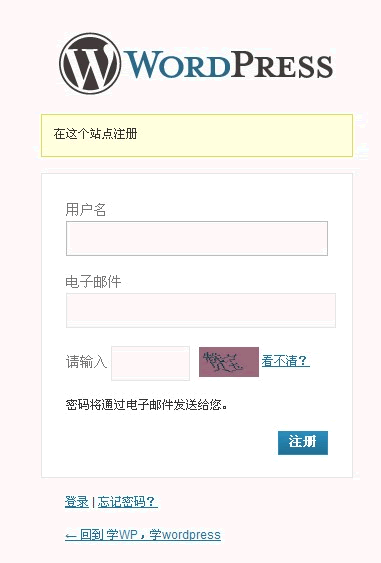Click the blue 'Word' part of logo
Viewport: 381px width, 563px height.
[x=177, y=65]
